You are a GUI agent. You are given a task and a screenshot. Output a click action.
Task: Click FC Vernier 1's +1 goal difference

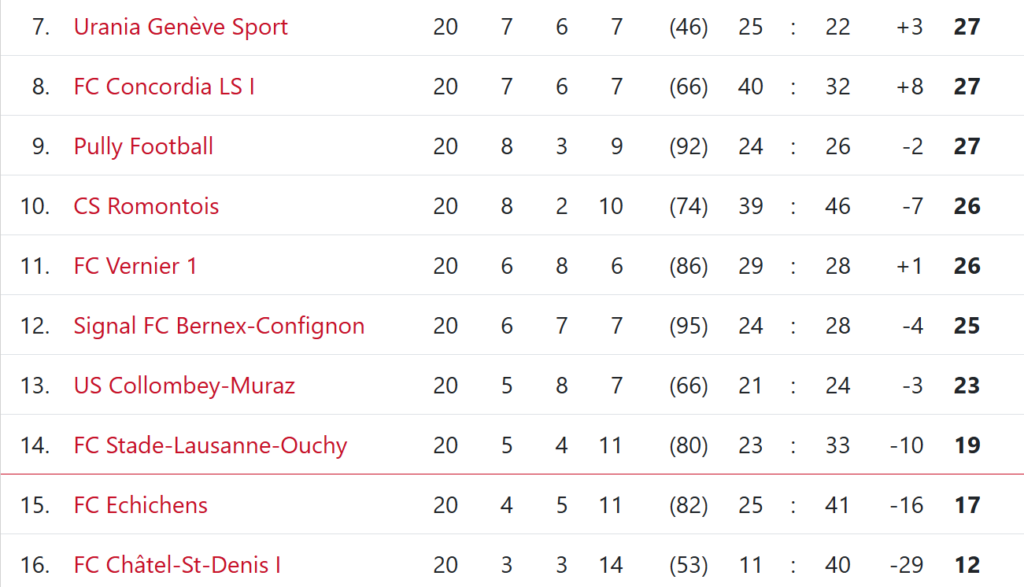pos(909,266)
